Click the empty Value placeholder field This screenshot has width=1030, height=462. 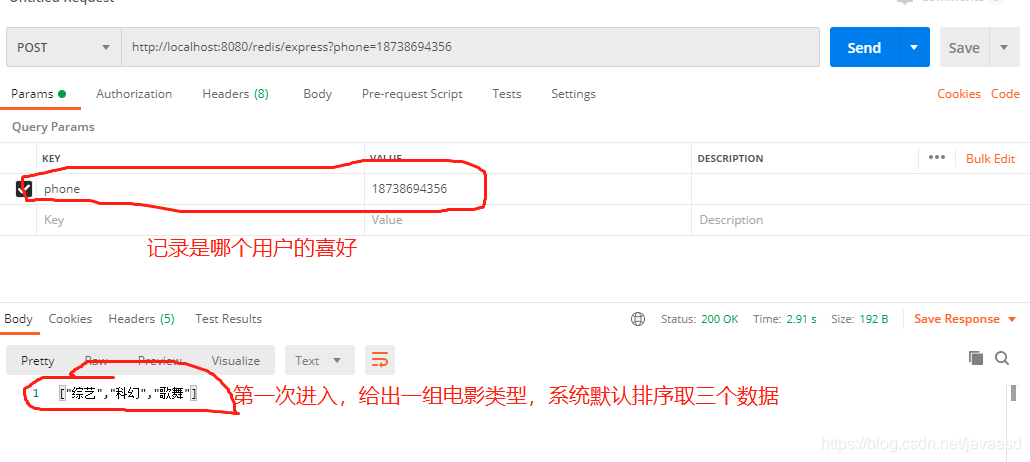pos(527,220)
